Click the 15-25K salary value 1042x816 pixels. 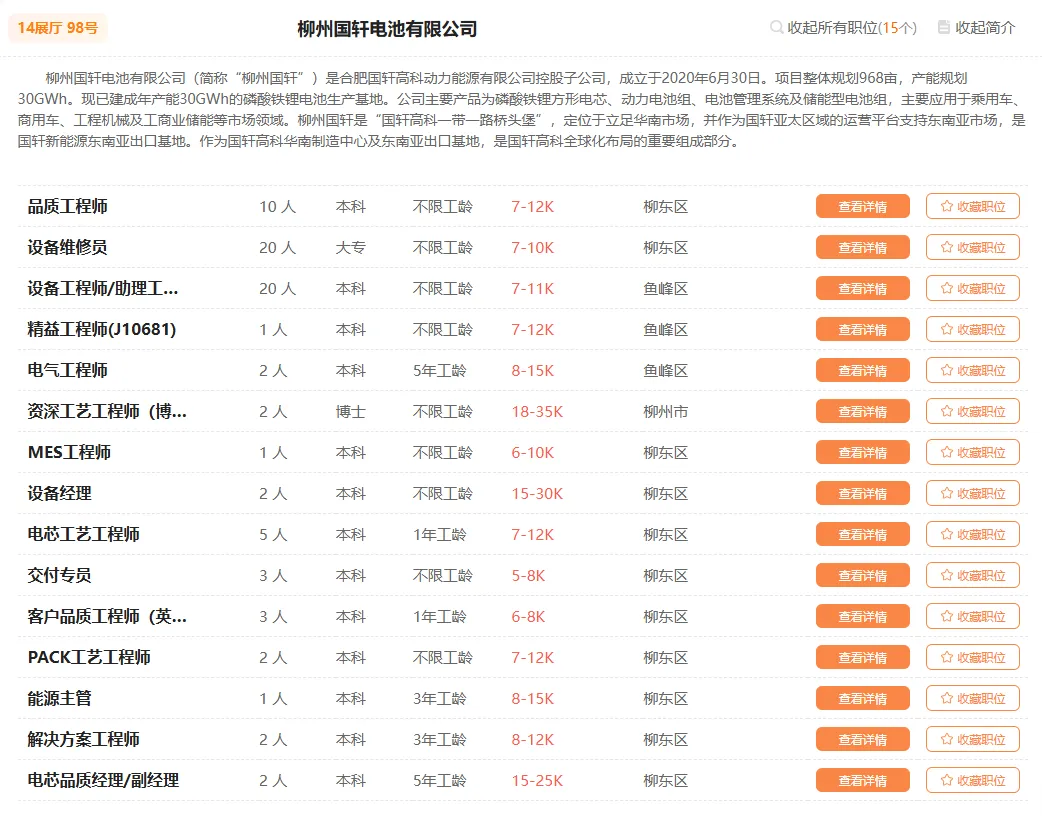point(537,781)
